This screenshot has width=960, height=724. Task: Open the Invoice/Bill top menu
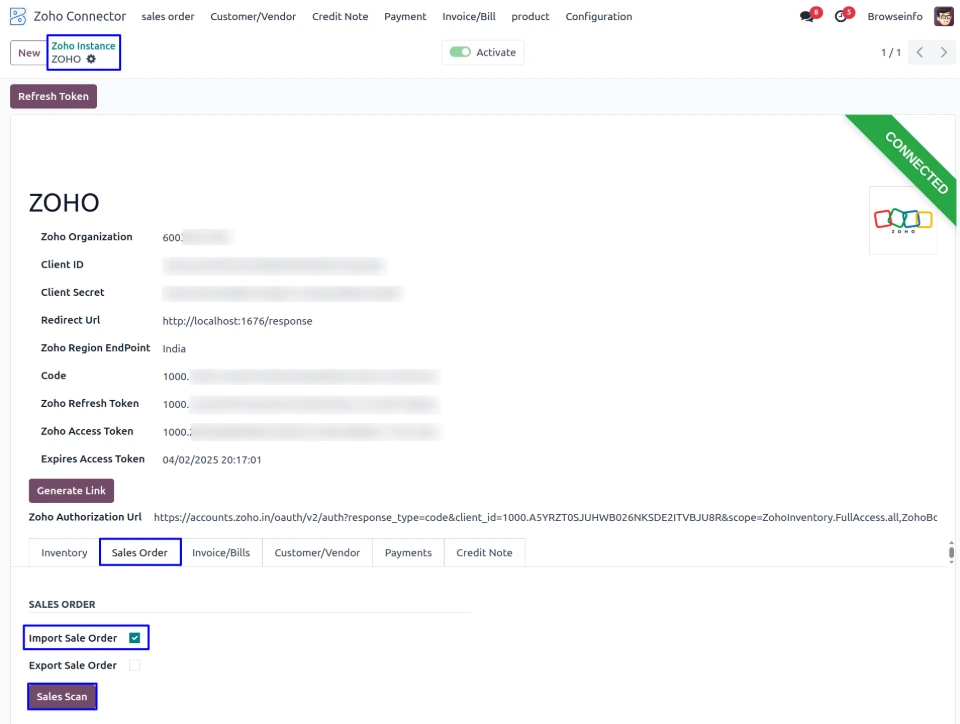click(x=468, y=17)
